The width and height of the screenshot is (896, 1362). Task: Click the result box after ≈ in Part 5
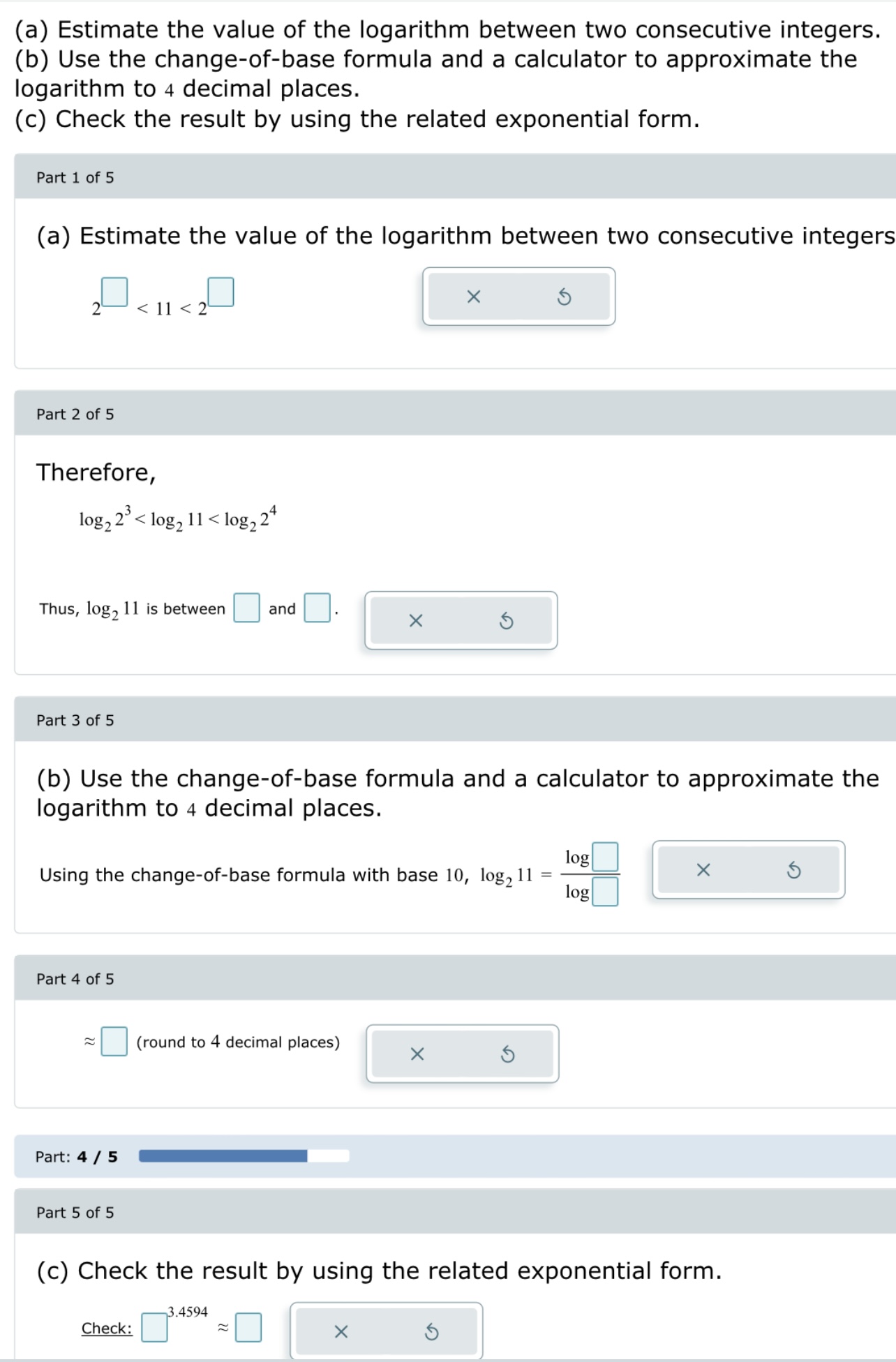248,1329
